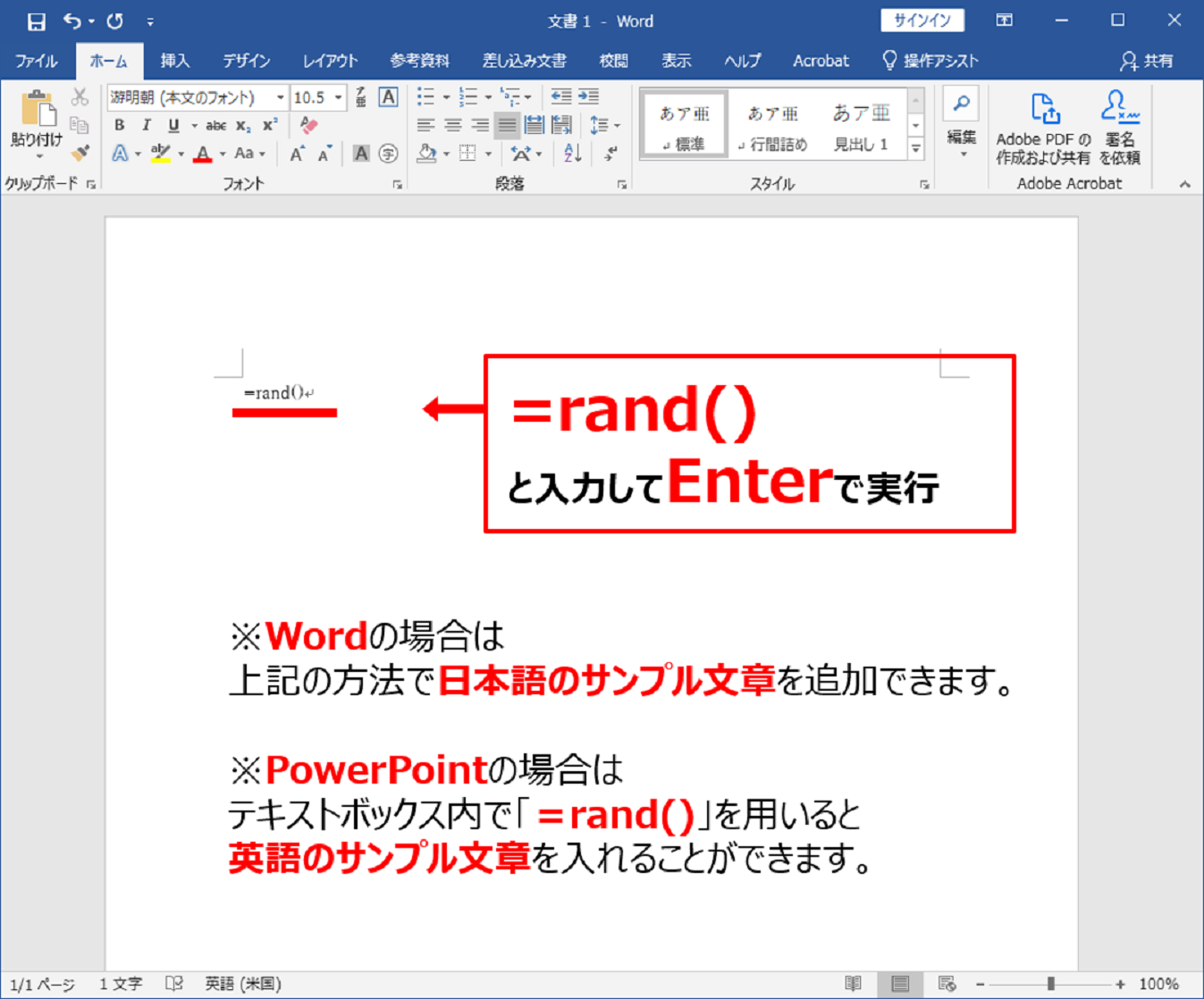
Task: Apply multilevel list
Action: point(510,97)
